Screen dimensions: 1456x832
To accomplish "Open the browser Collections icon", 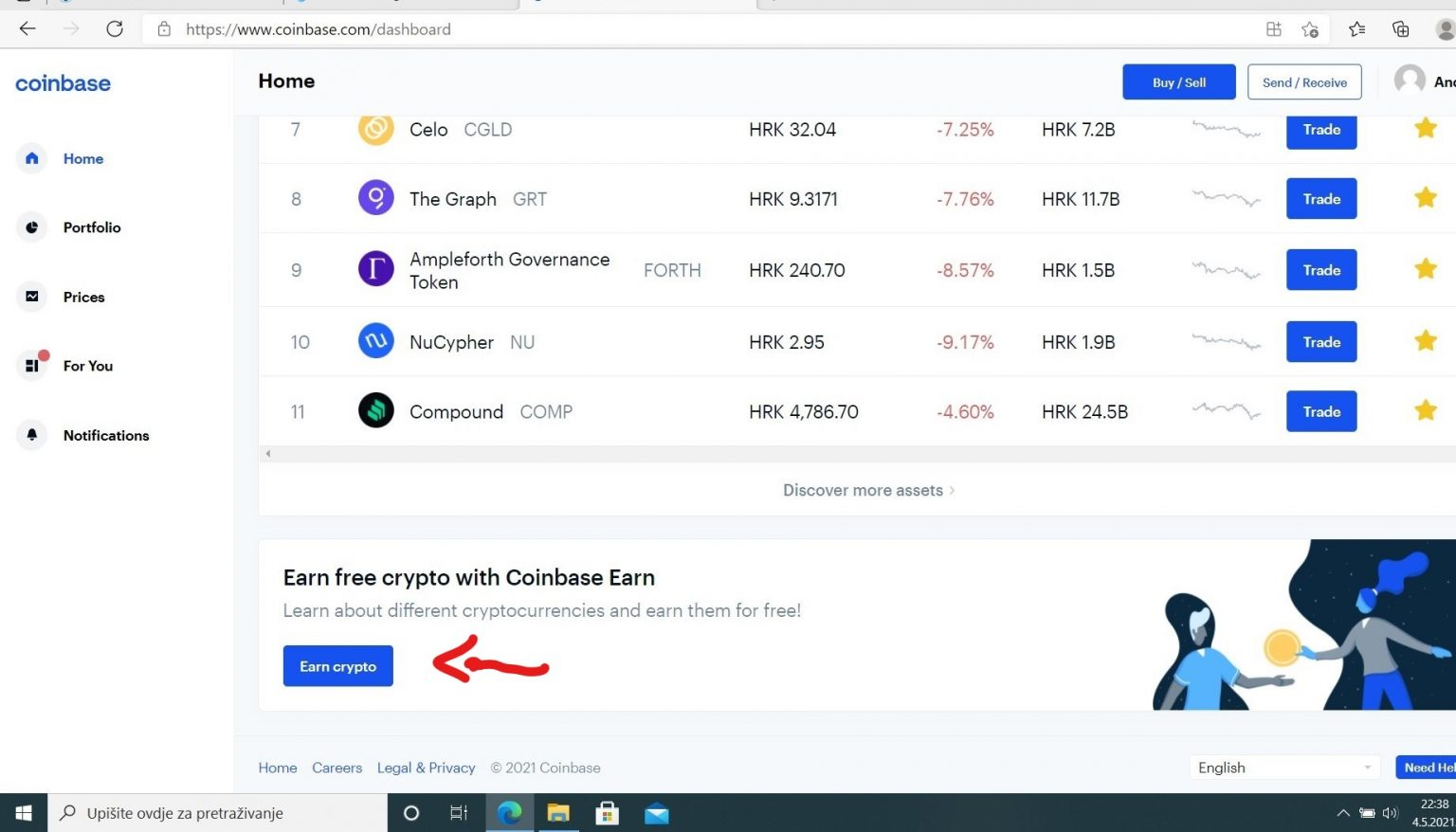I will 1400,29.
